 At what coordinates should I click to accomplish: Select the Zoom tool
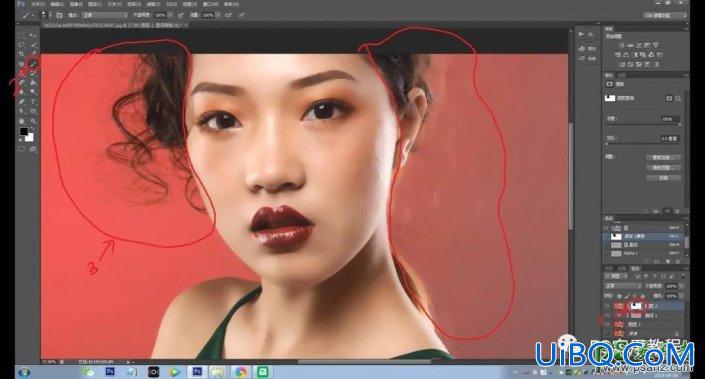point(33,120)
